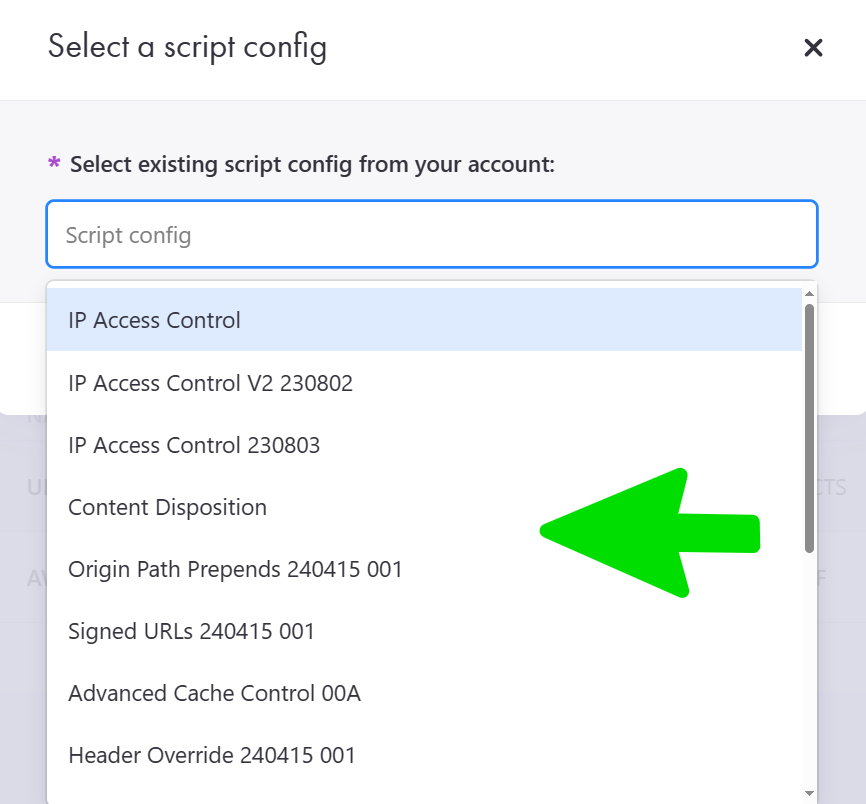Click the Script config input field
Viewport: 866px width, 804px height.
pyautogui.click(x=432, y=235)
